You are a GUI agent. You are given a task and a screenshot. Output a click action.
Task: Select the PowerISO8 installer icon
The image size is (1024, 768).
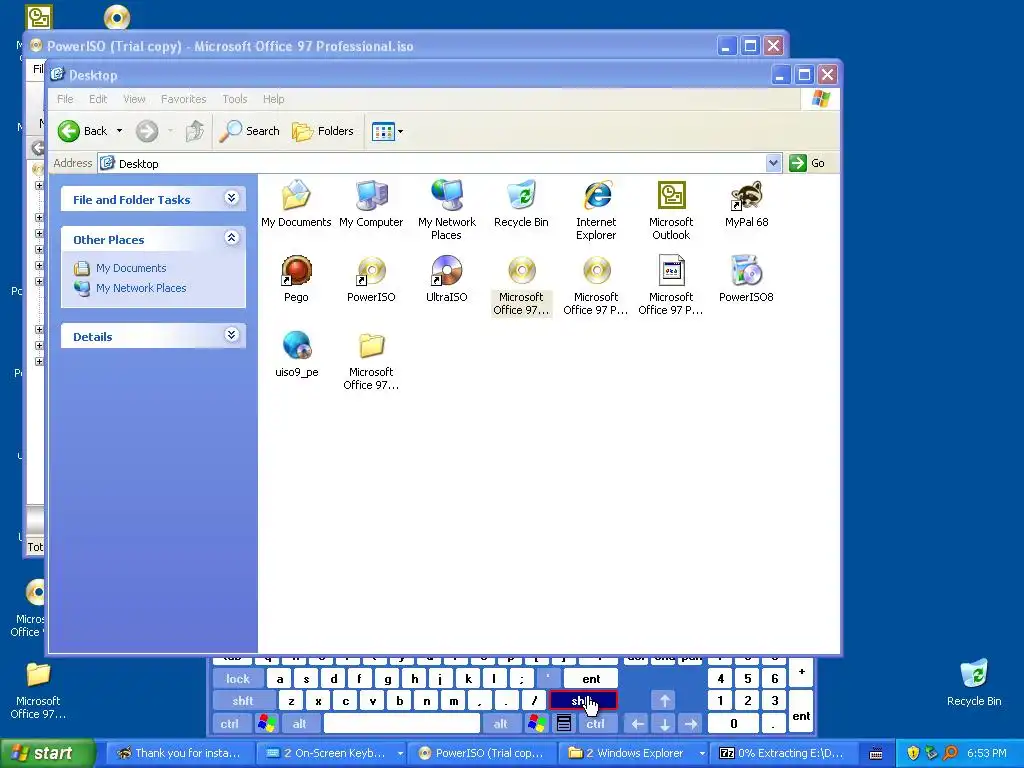pos(746,278)
